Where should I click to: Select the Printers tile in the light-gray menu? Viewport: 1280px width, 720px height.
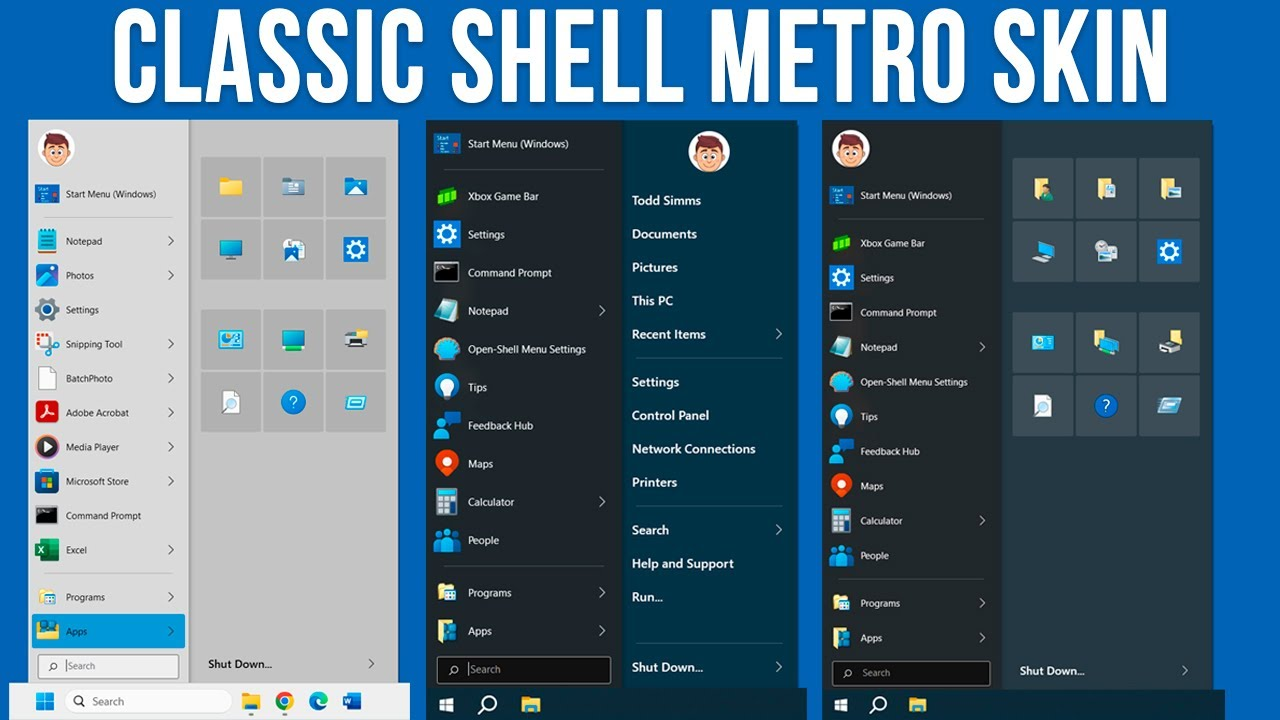click(355, 339)
